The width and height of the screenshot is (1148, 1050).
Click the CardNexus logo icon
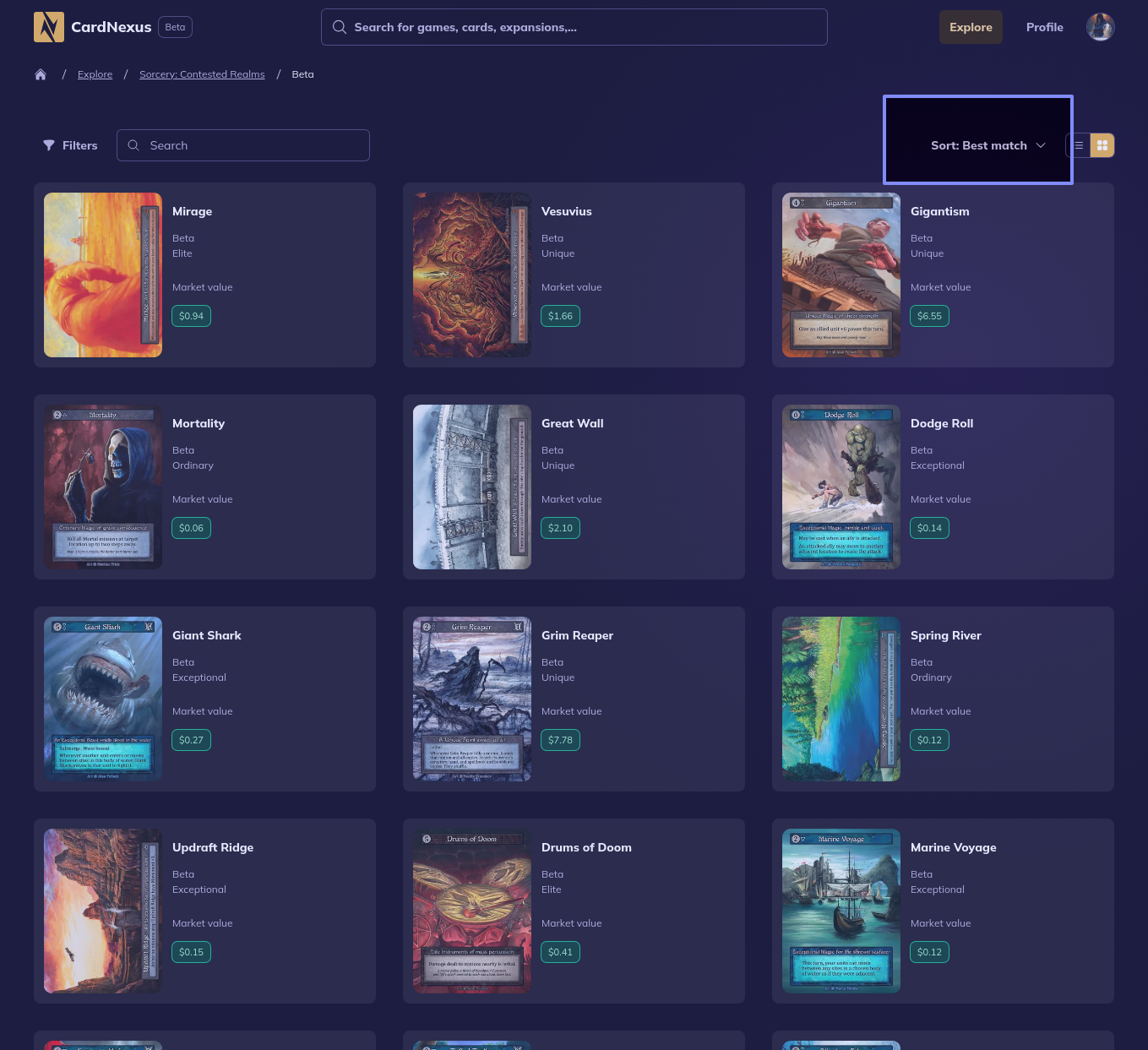49,27
